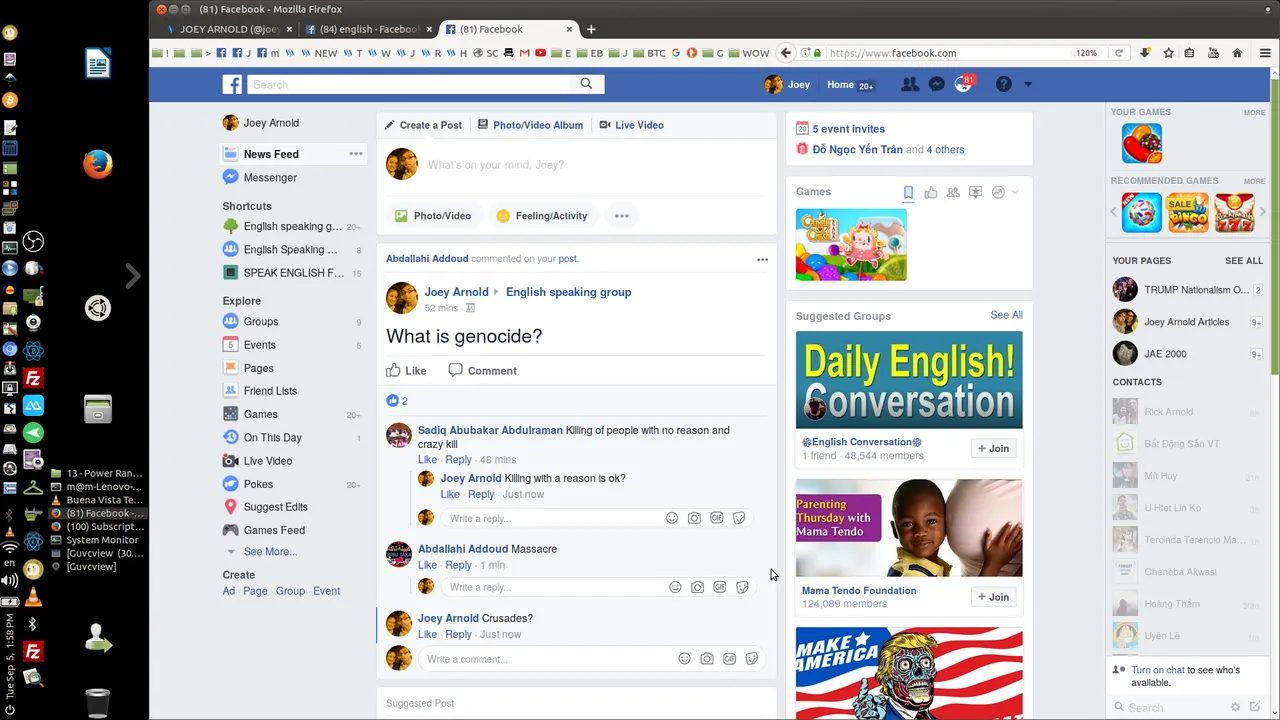This screenshot has height=720, width=1280.
Task: Click the search magnifier button
Action: coord(586,84)
